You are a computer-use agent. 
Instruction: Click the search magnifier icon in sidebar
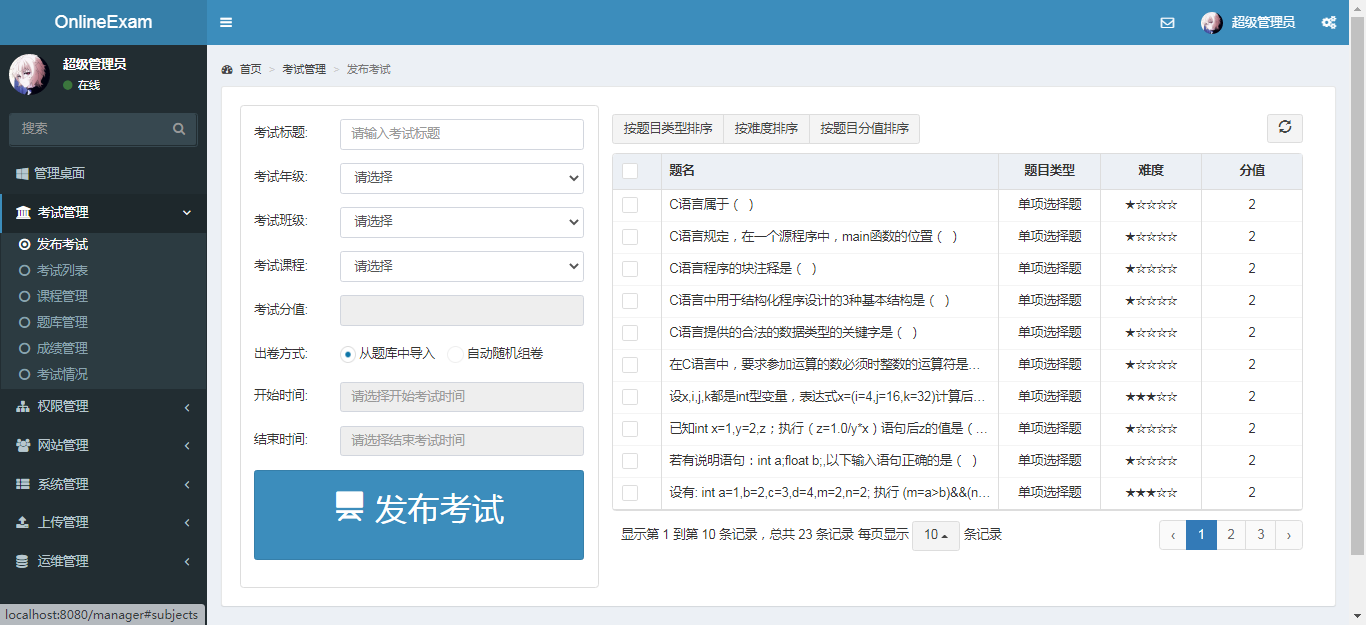[179, 129]
